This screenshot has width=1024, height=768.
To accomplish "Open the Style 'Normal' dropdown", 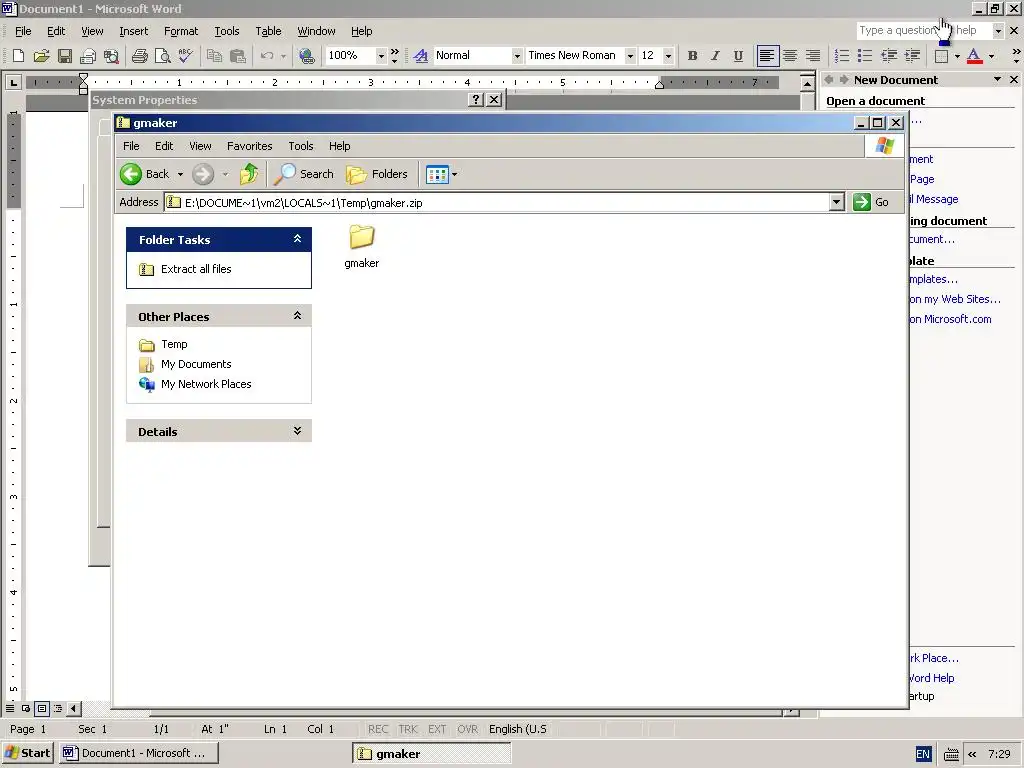I will point(517,56).
